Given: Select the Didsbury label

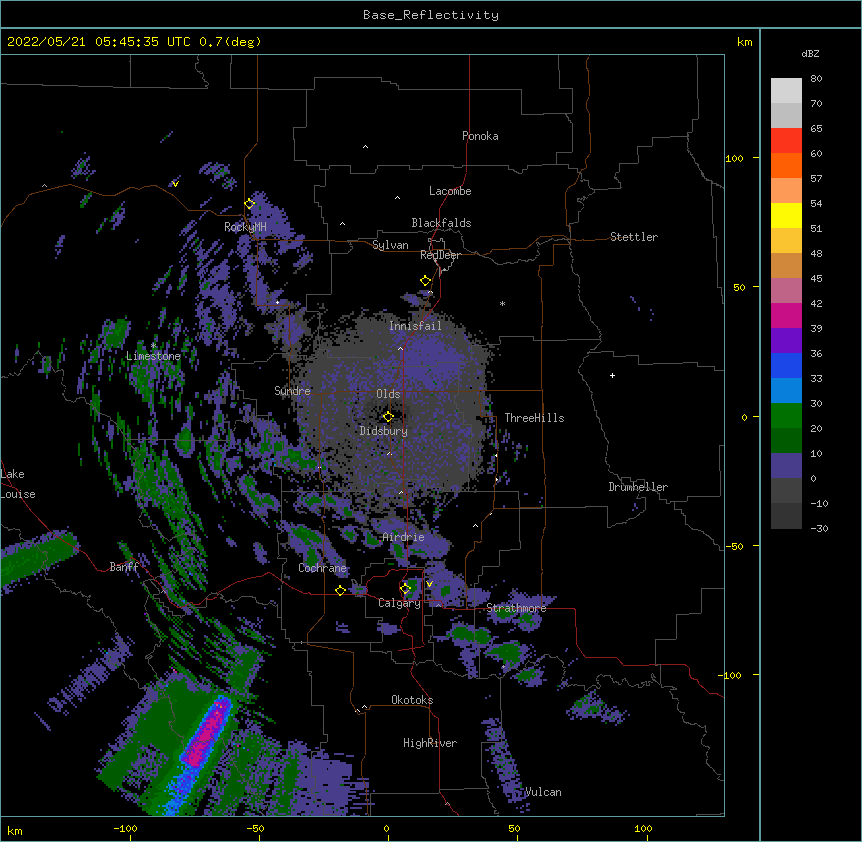Looking at the screenshot, I should tap(384, 431).
